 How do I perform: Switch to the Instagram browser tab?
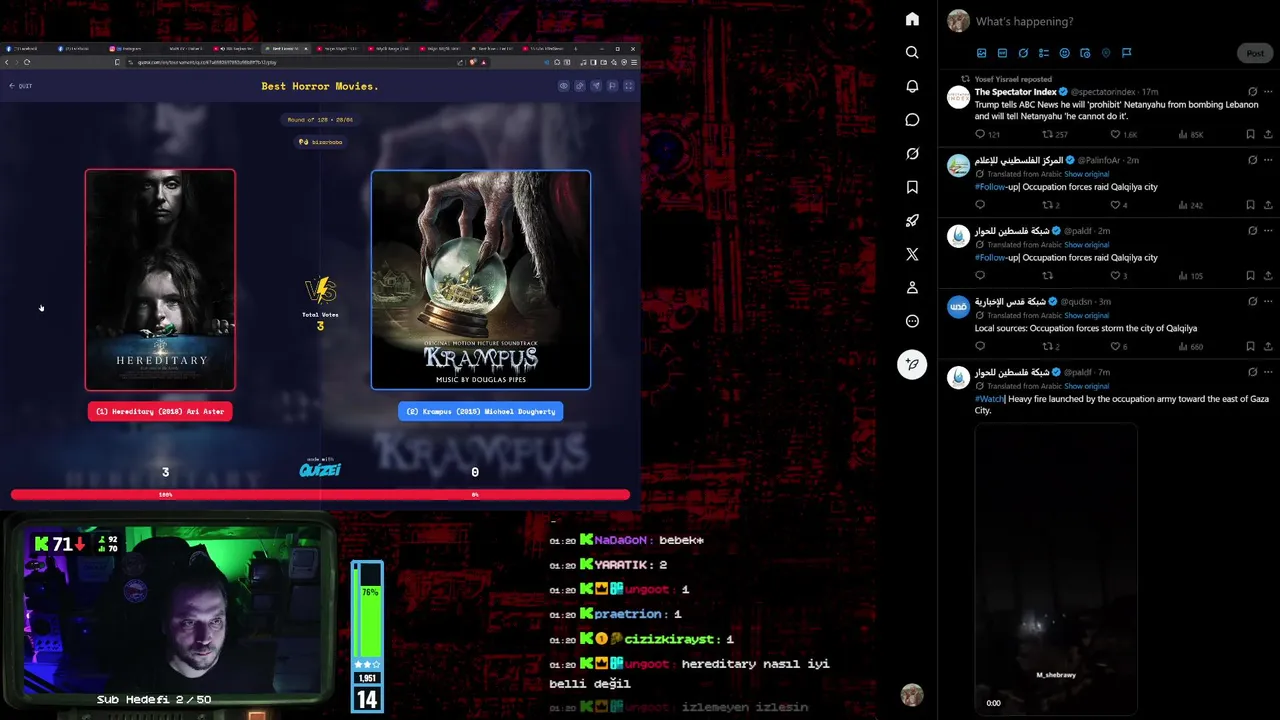(131, 48)
